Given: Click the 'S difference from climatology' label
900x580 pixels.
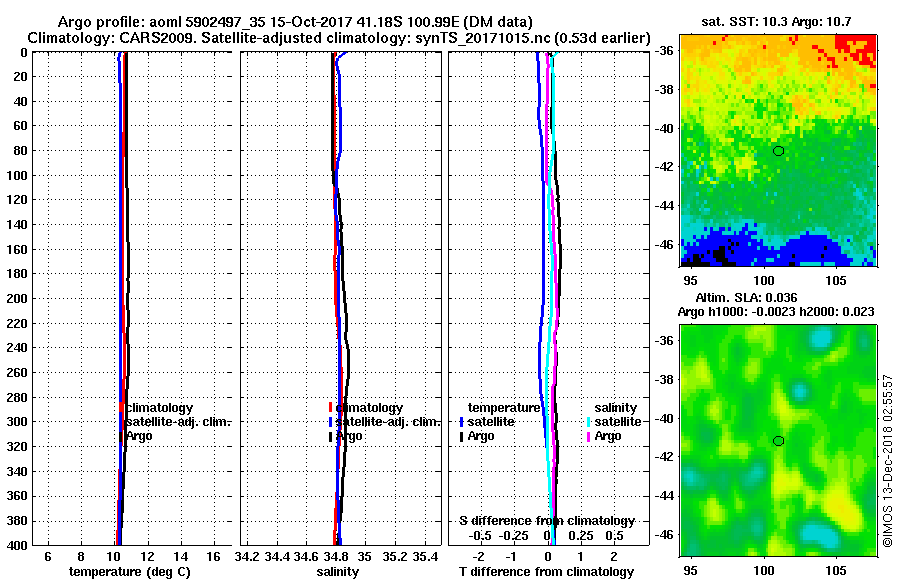Looking at the screenshot, I should pyautogui.click(x=547, y=521).
